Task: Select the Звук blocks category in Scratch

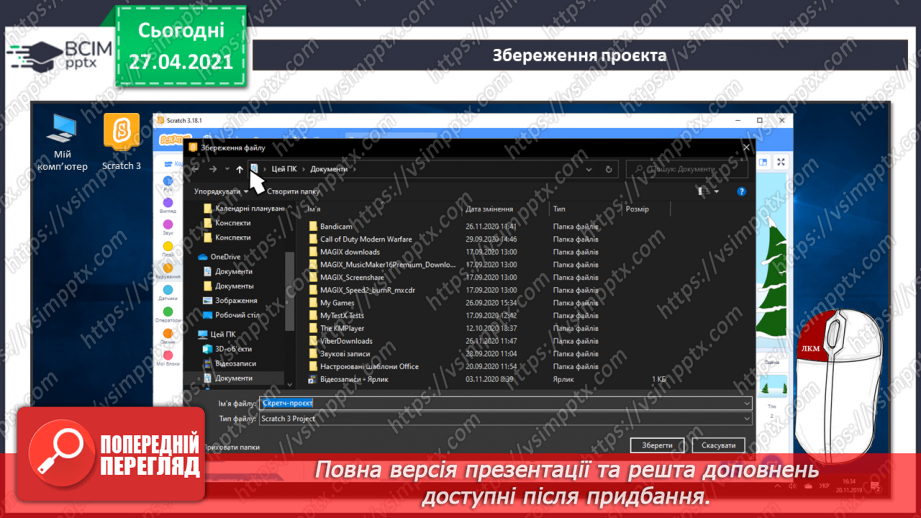Action: [168, 227]
